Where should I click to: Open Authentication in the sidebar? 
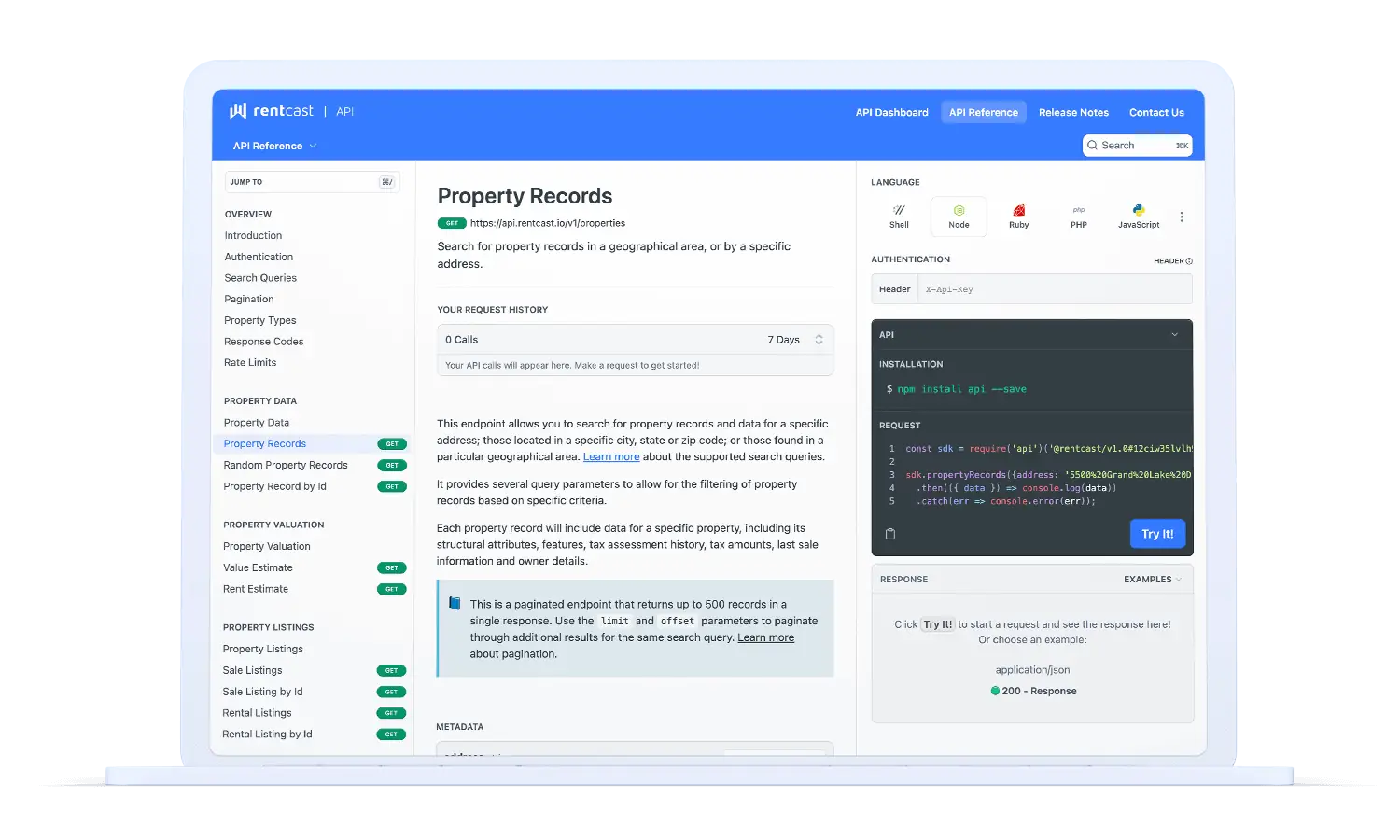click(x=259, y=258)
